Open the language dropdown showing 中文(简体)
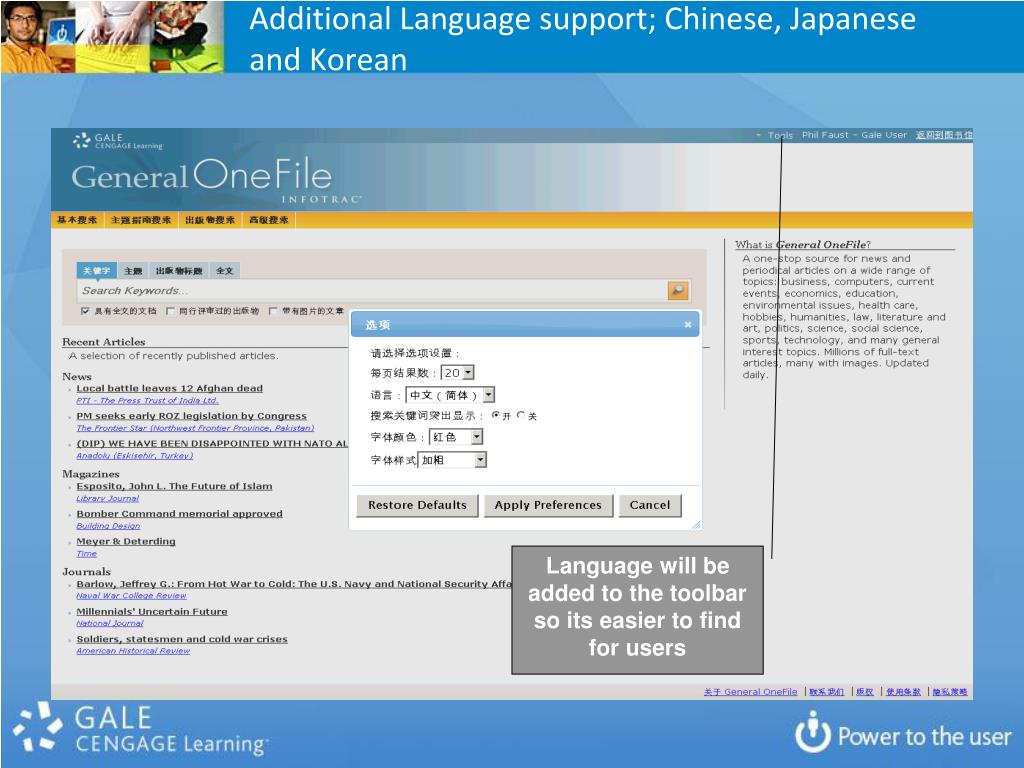1024x768 pixels. pos(451,395)
